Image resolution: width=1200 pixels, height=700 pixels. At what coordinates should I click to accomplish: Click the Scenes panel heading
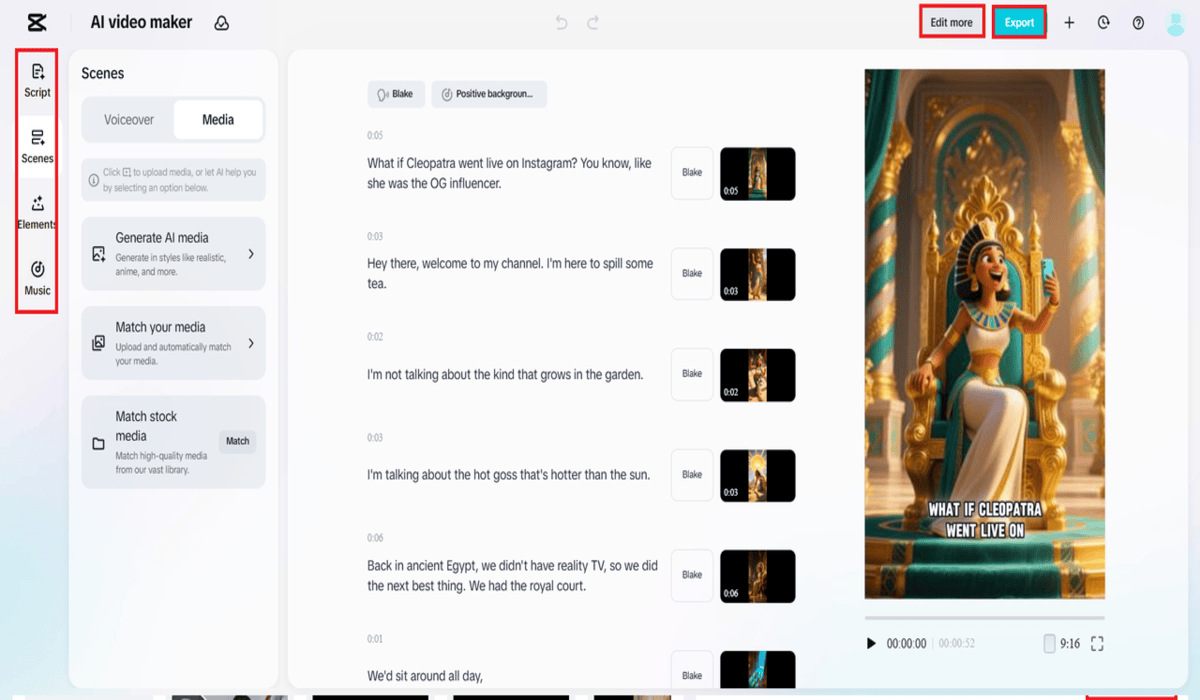[103, 73]
